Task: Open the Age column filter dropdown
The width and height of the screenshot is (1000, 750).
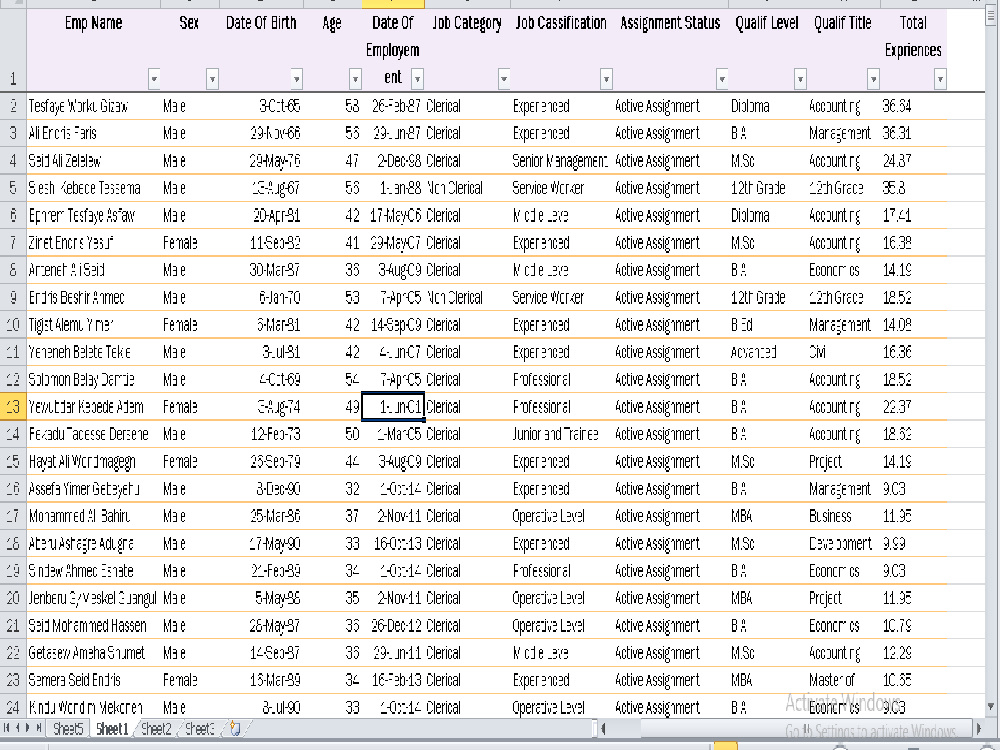Action: 355,79
